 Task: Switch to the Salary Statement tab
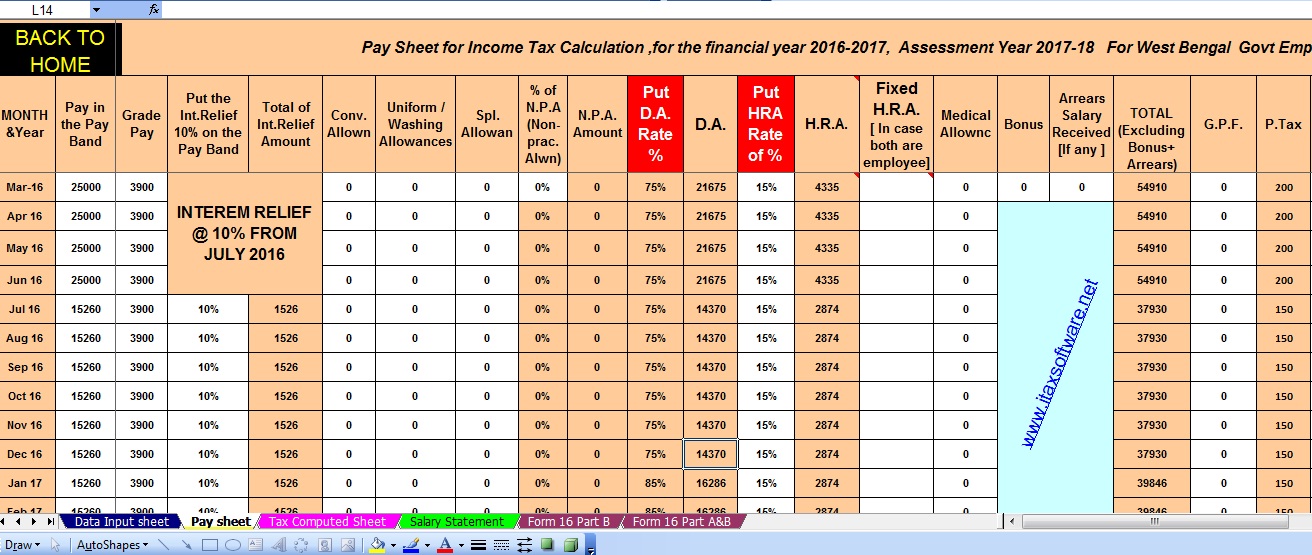point(457,522)
